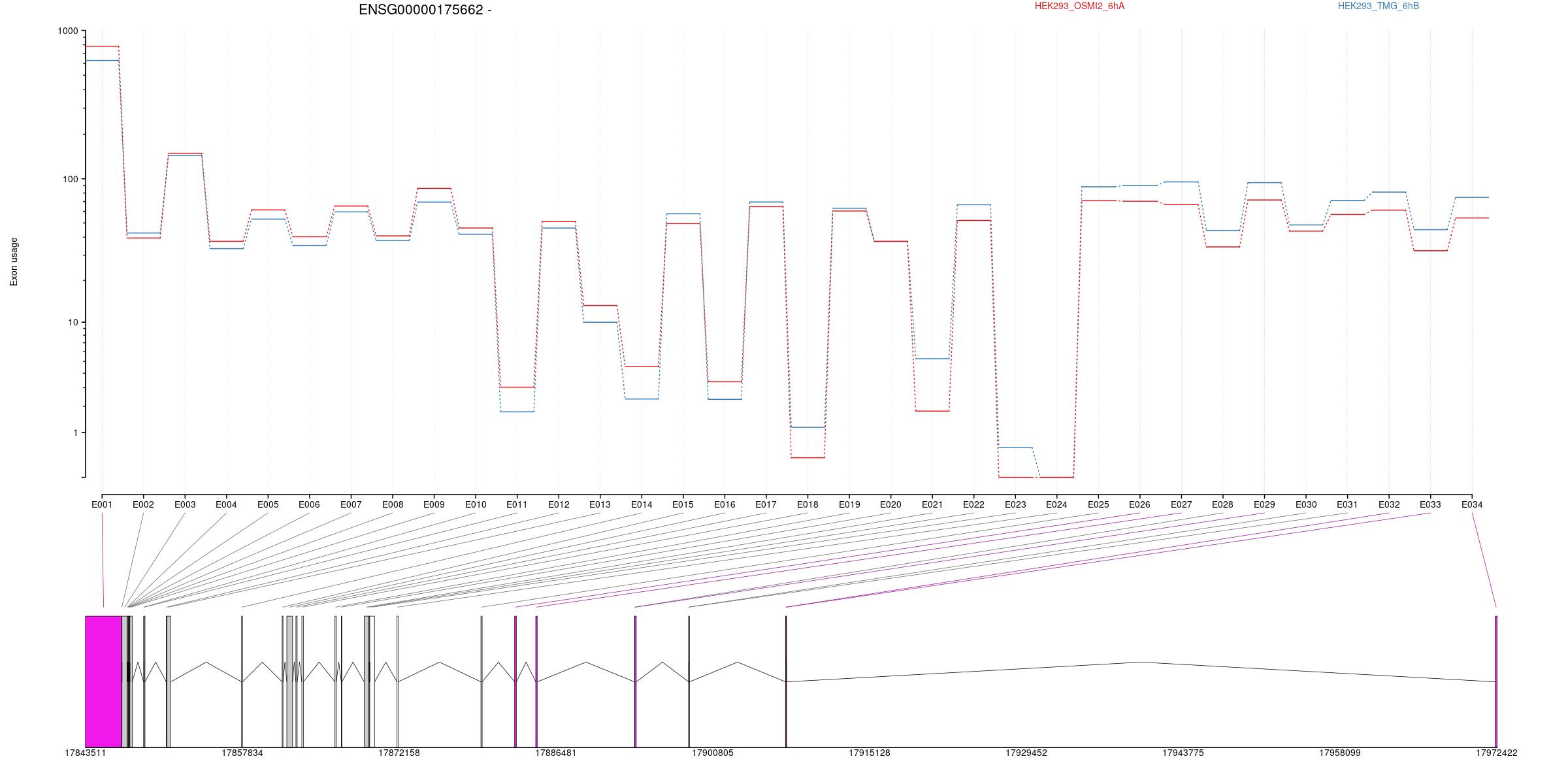Select exon label E022
Screen dimensions: 1568x784
[x=973, y=504]
